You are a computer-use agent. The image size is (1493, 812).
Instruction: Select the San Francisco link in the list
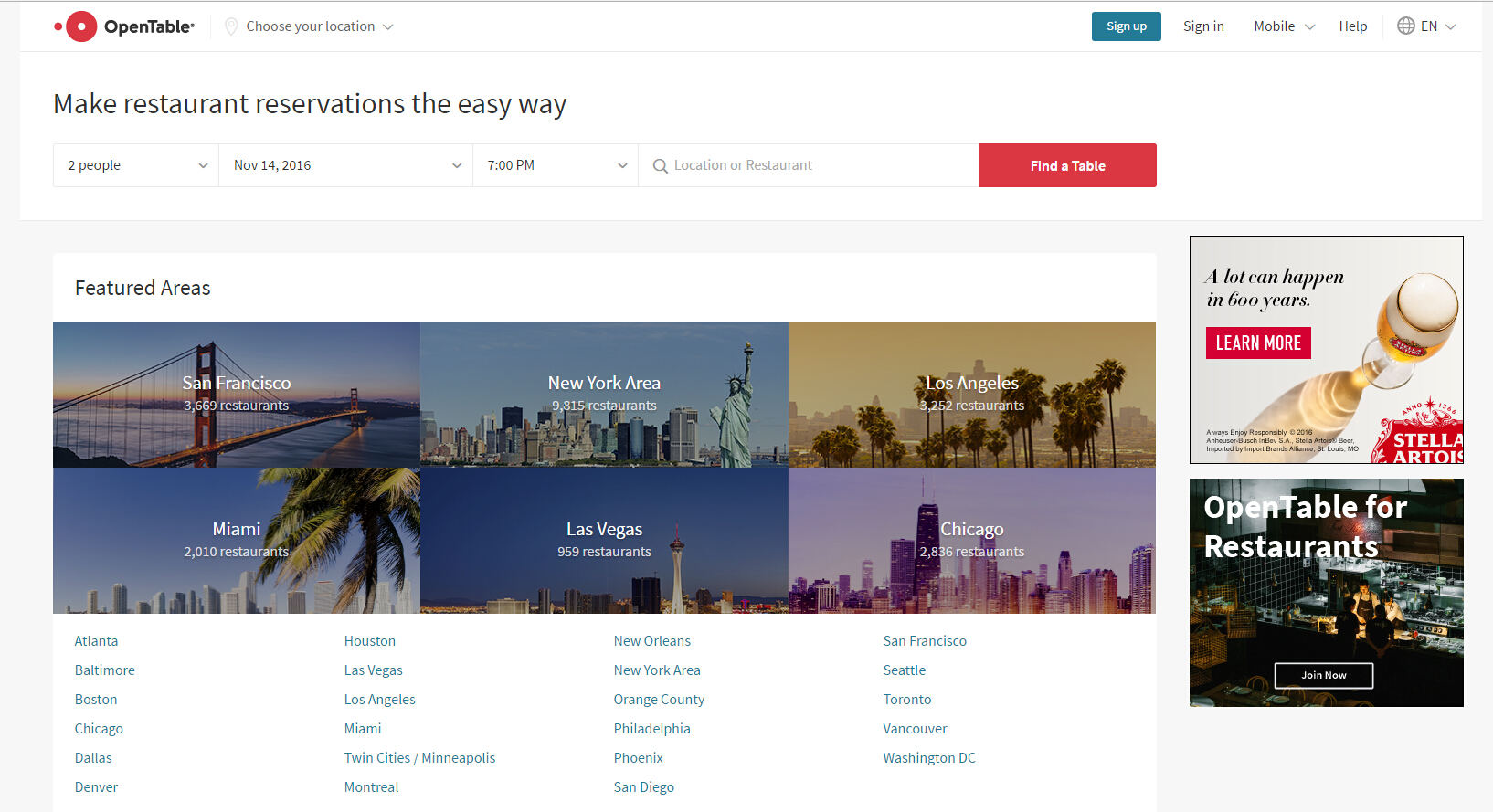tap(925, 641)
